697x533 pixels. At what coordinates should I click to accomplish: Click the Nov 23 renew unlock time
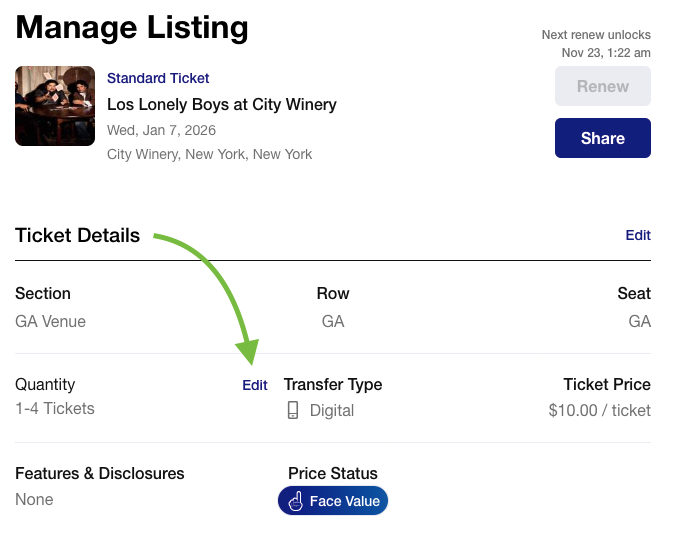coord(606,52)
